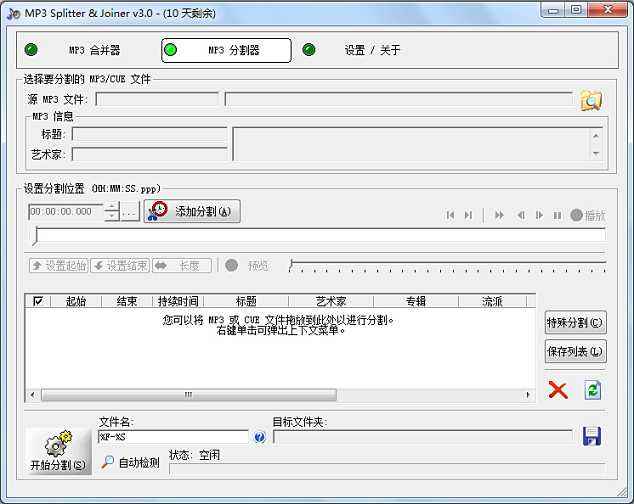Toggle the checkbox in the split list header

coord(38,301)
